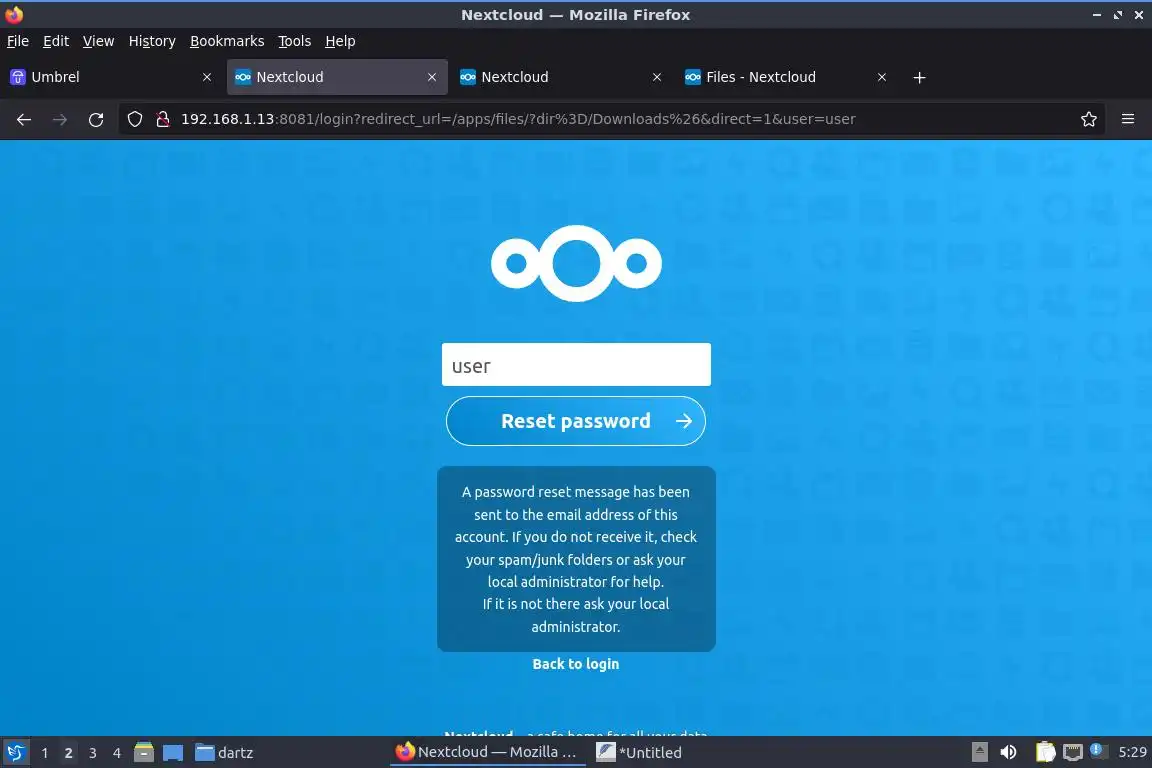Screen dimensions: 1152x768
Task: Click the Reset password button
Action: (x=576, y=421)
